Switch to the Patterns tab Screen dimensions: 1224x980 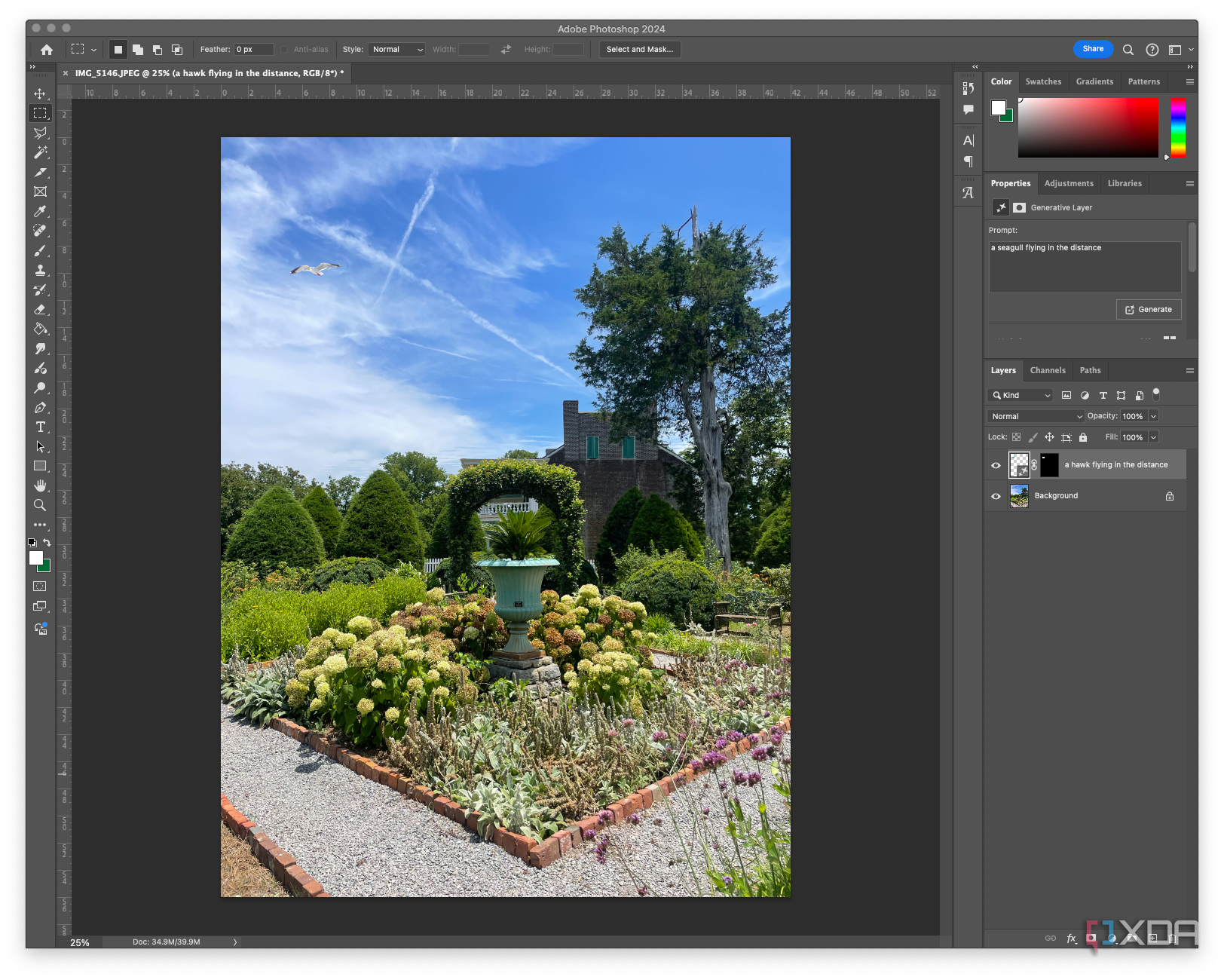click(1144, 81)
